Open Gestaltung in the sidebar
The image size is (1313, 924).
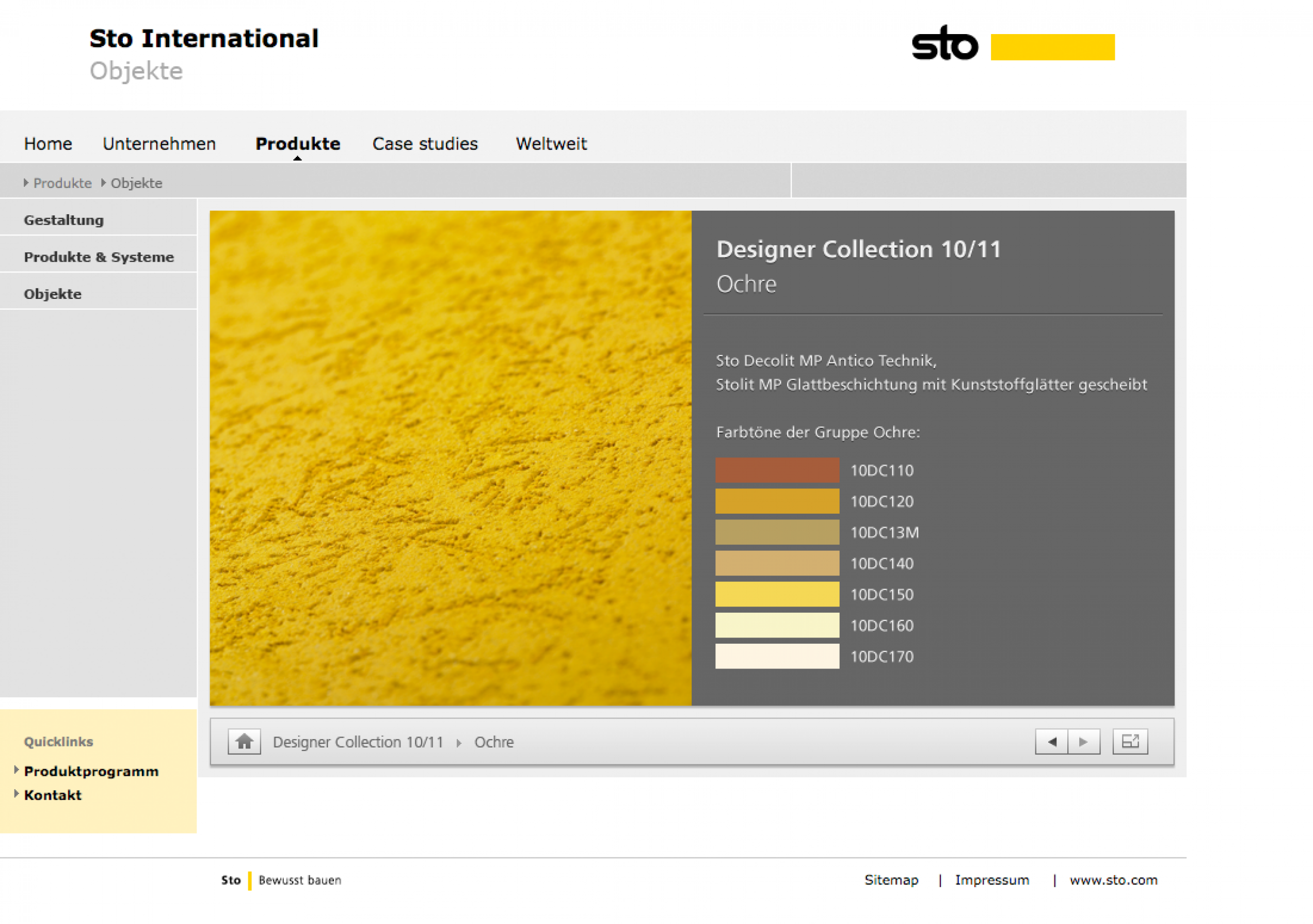pos(63,220)
